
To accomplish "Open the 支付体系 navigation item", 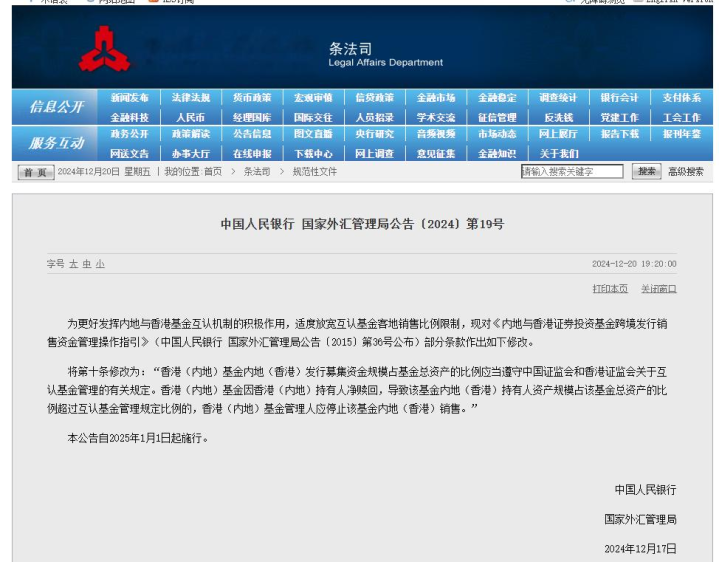I will (681, 98).
